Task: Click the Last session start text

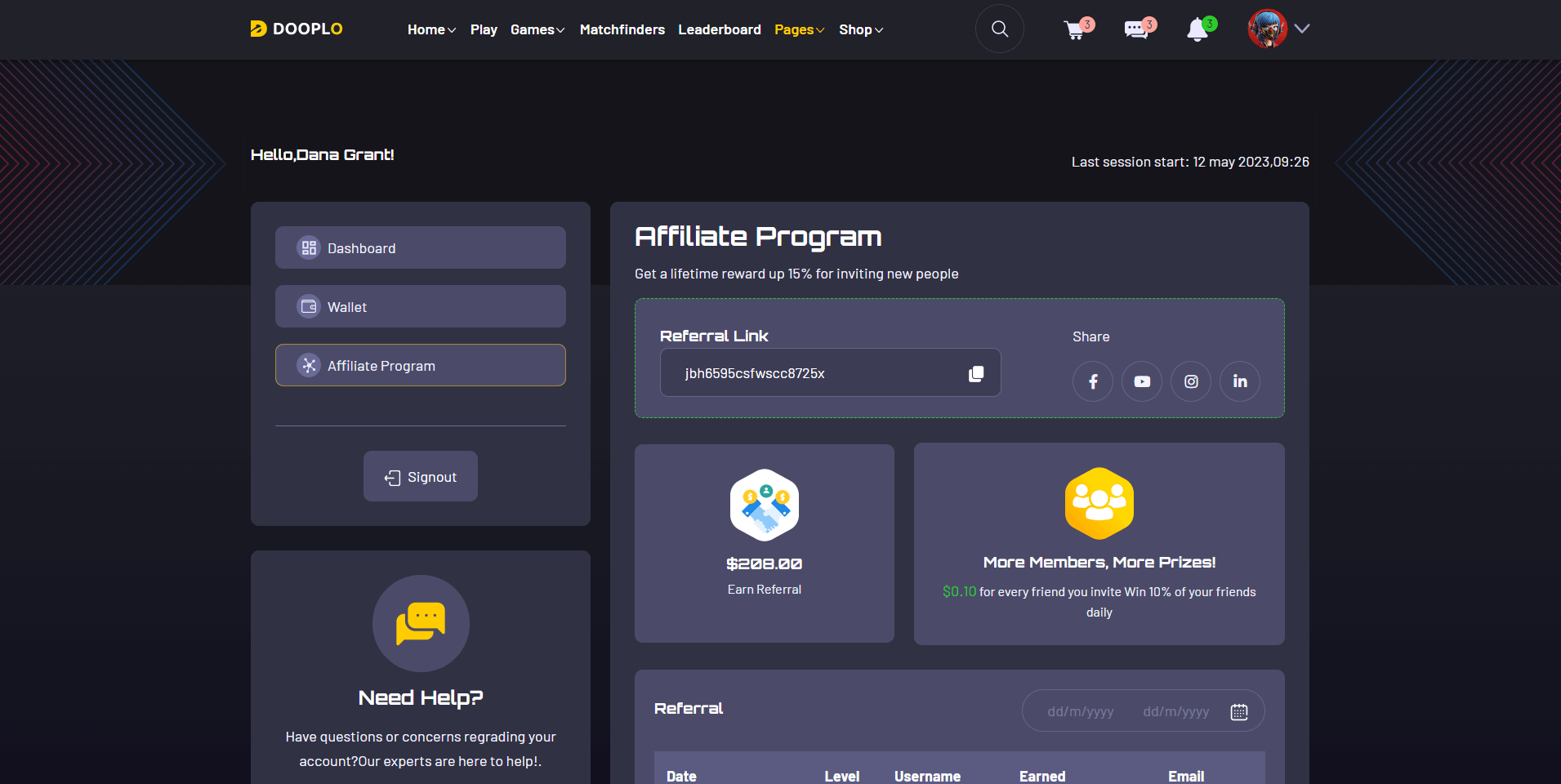Action: tap(1190, 162)
